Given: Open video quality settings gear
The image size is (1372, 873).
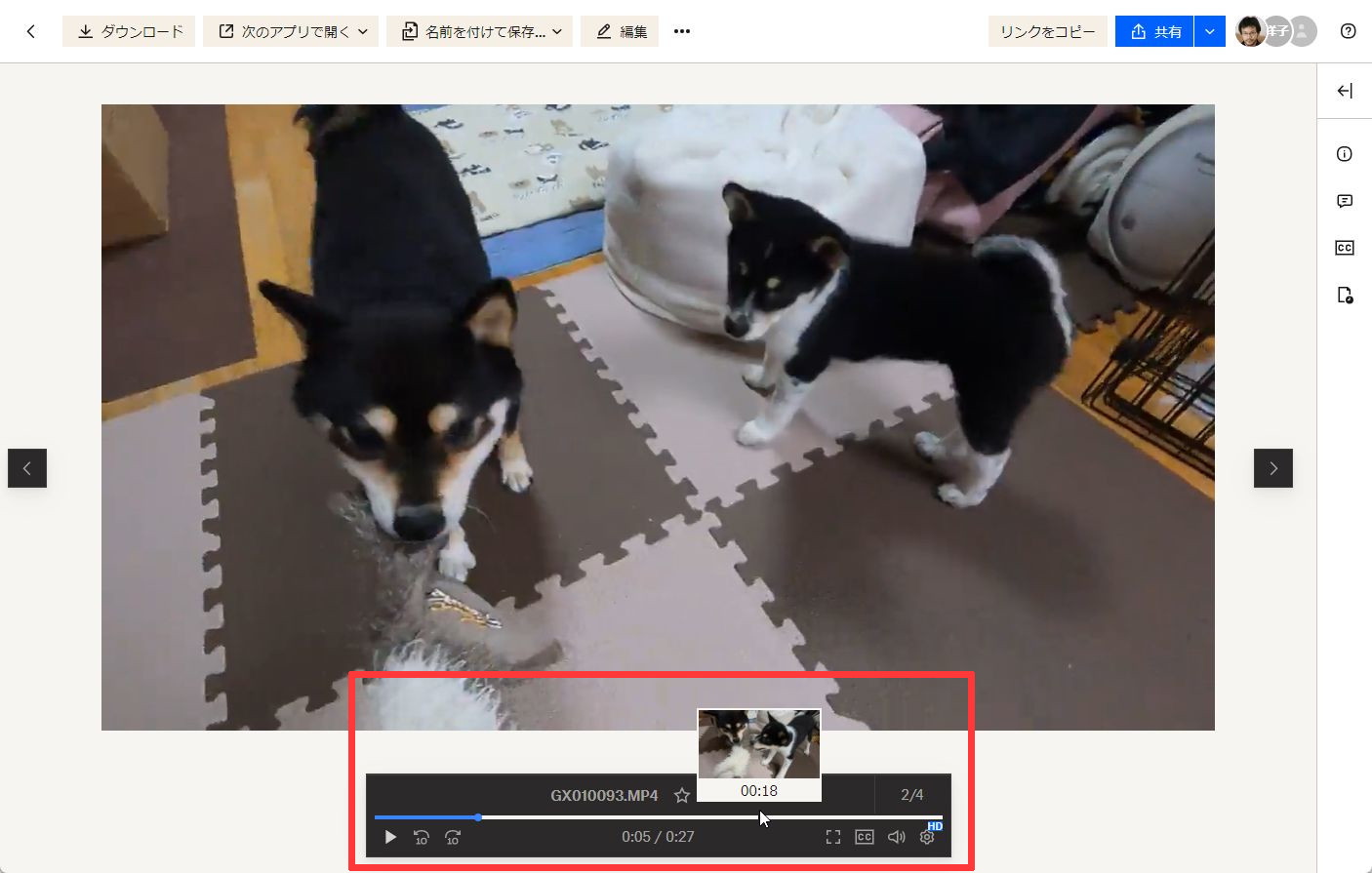Looking at the screenshot, I should pyautogui.click(x=927, y=837).
